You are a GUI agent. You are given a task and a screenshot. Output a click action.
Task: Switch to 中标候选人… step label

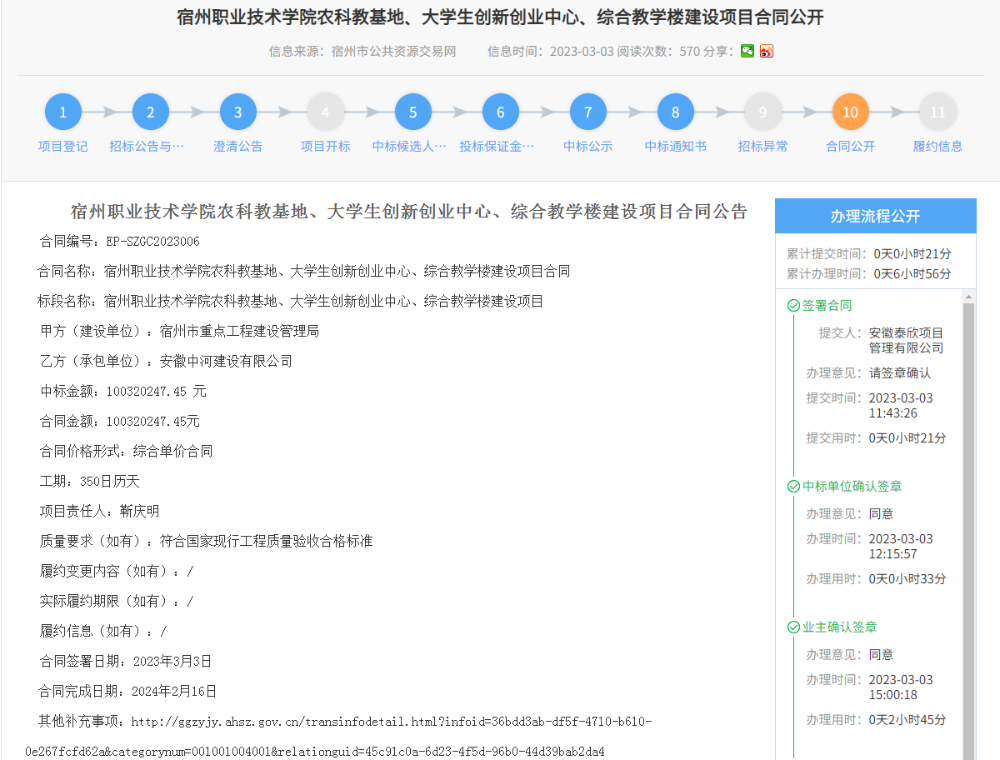pos(409,147)
